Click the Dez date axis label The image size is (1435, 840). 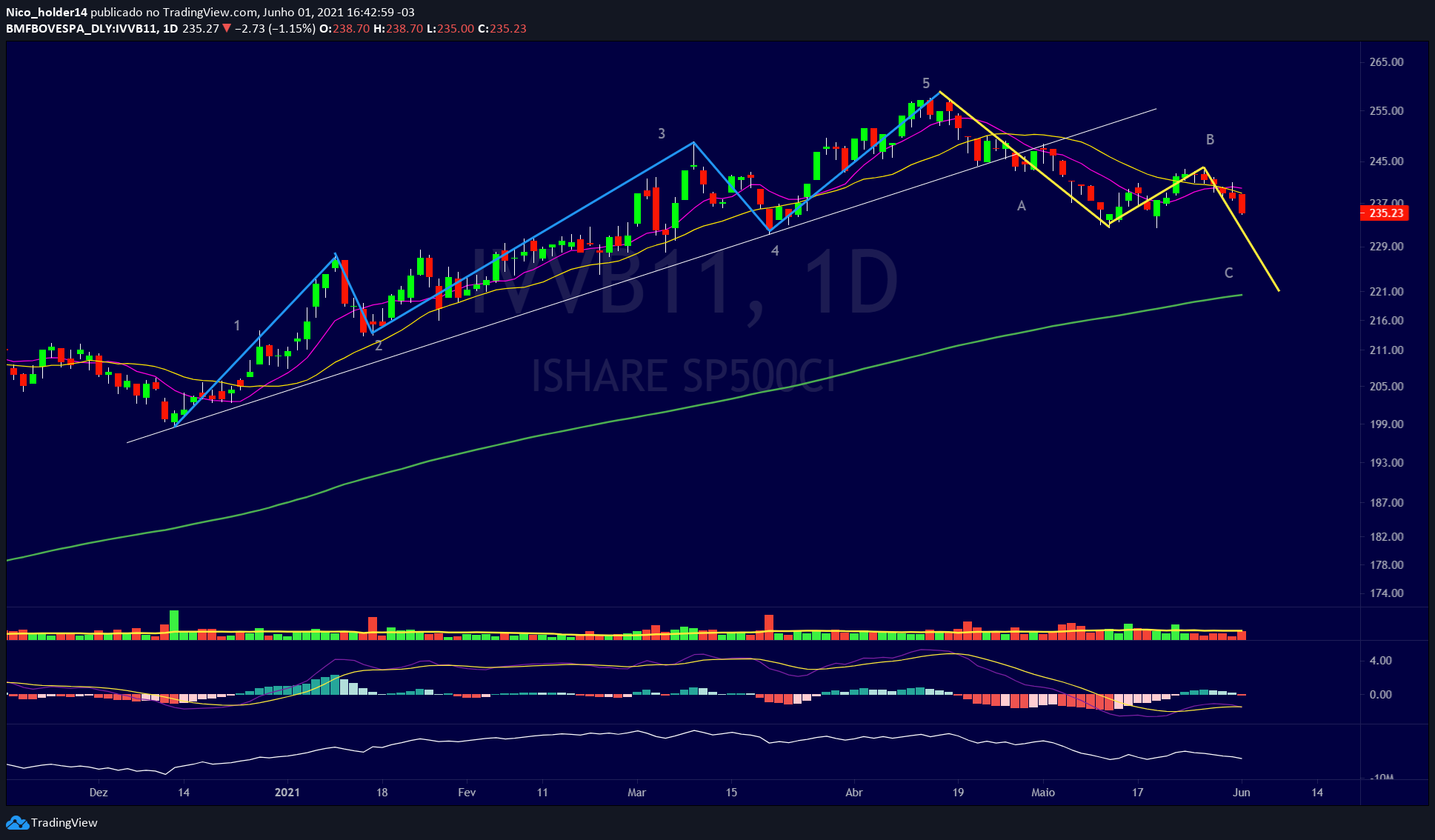pyautogui.click(x=99, y=792)
